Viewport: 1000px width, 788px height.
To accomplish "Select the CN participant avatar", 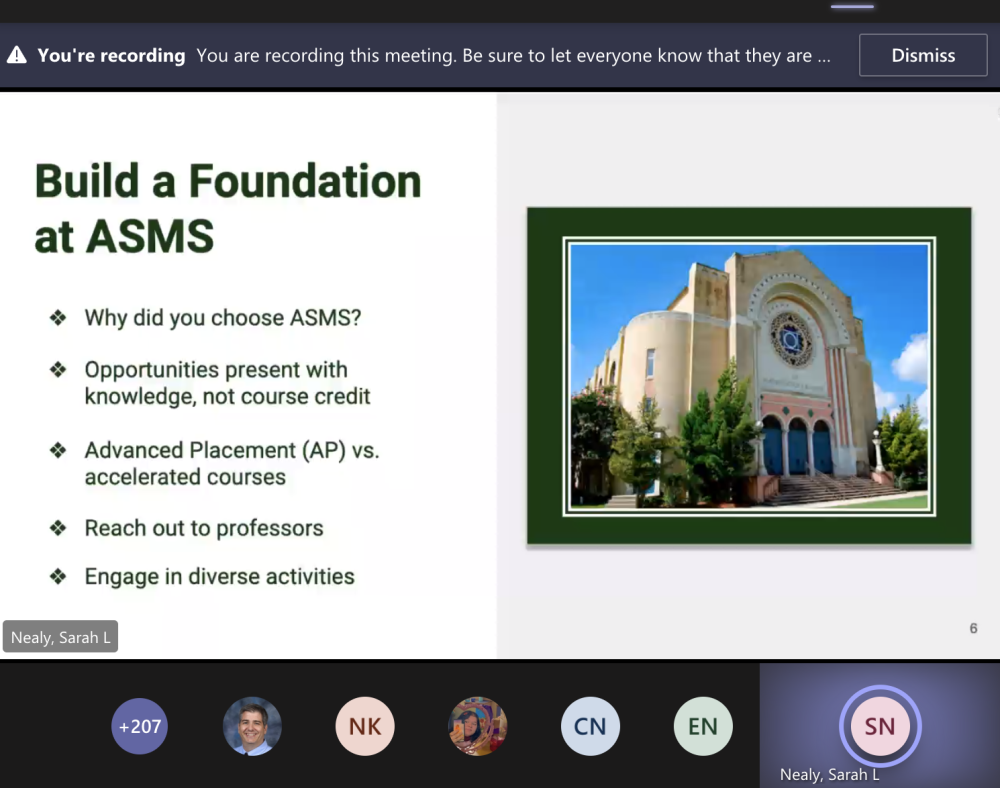I will click(x=590, y=726).
